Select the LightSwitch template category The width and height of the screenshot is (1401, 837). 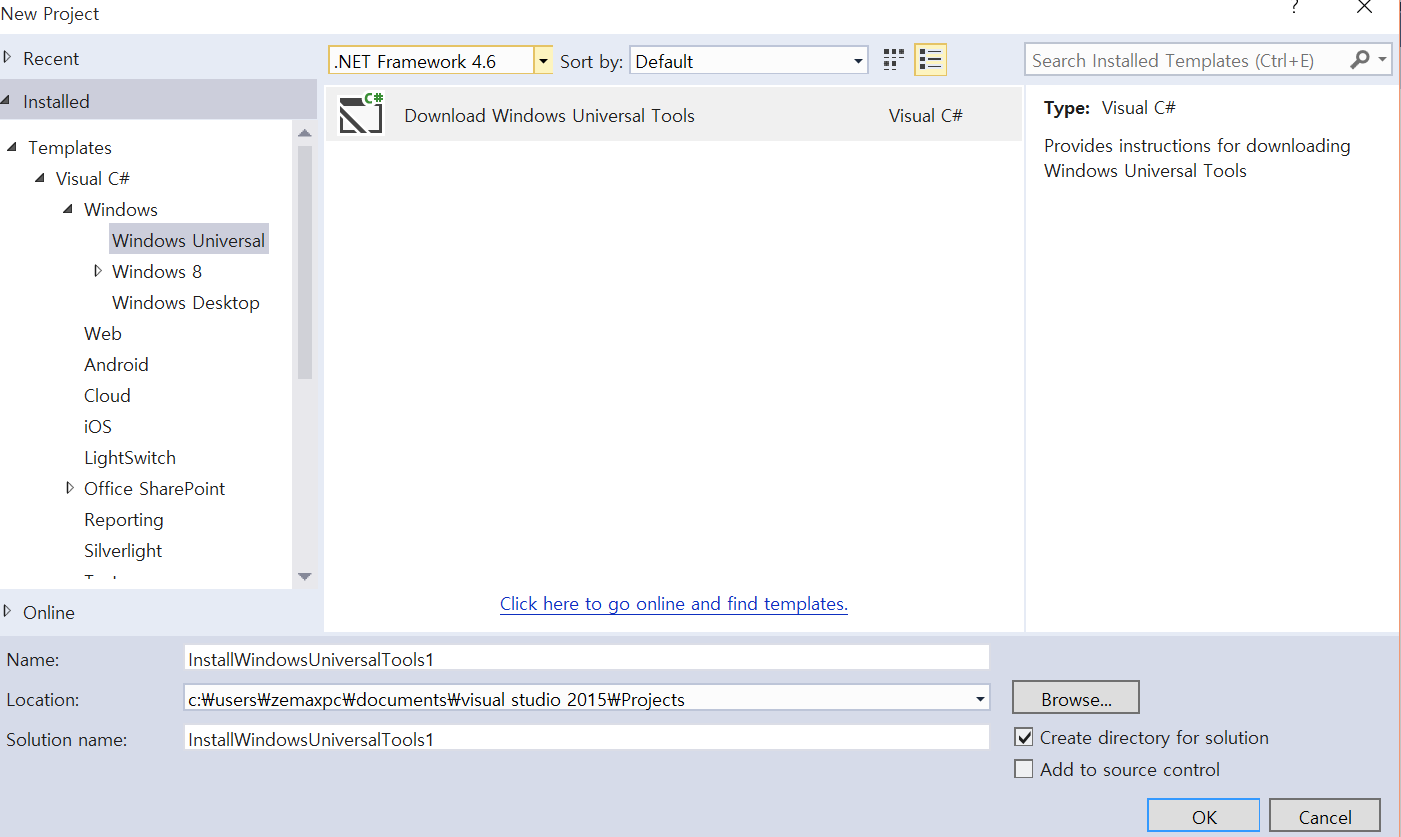point(130,457)
